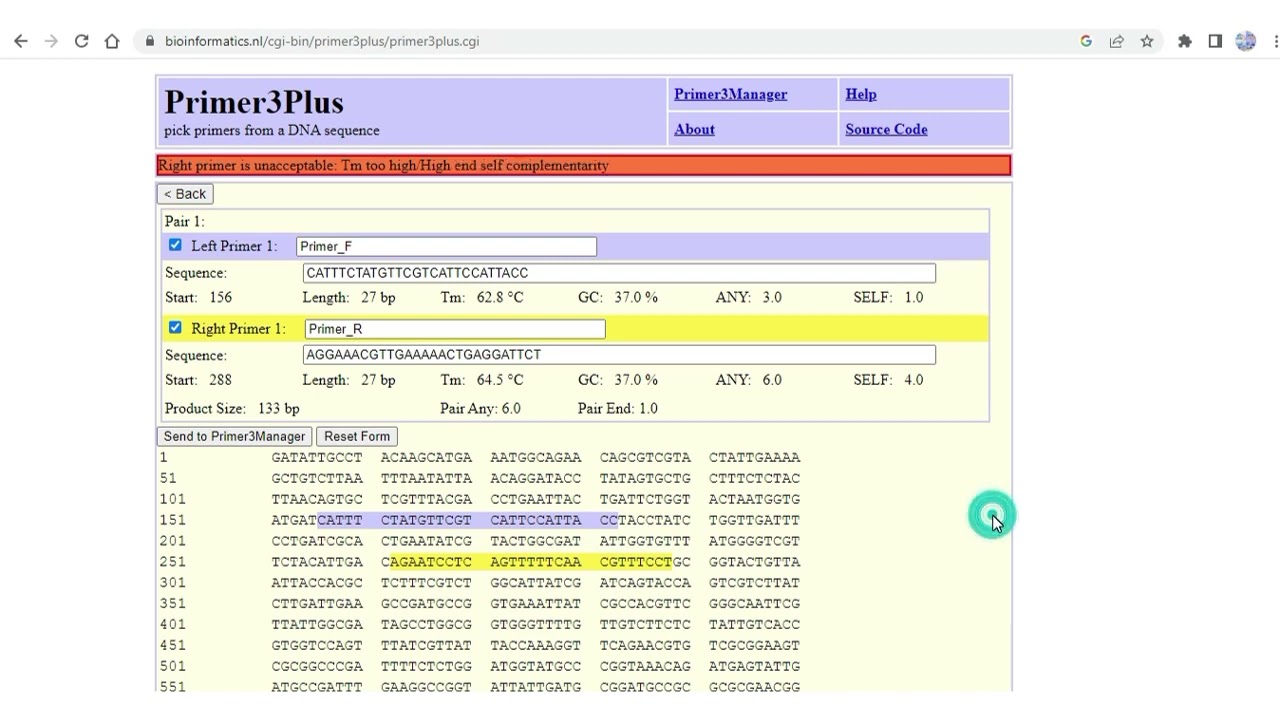Viewport: 1280px width, 720px height.
Task: Click the left primer sequence field CATTTCTATGTTCGTCATTCCATTACC
Action: [619, 273]
